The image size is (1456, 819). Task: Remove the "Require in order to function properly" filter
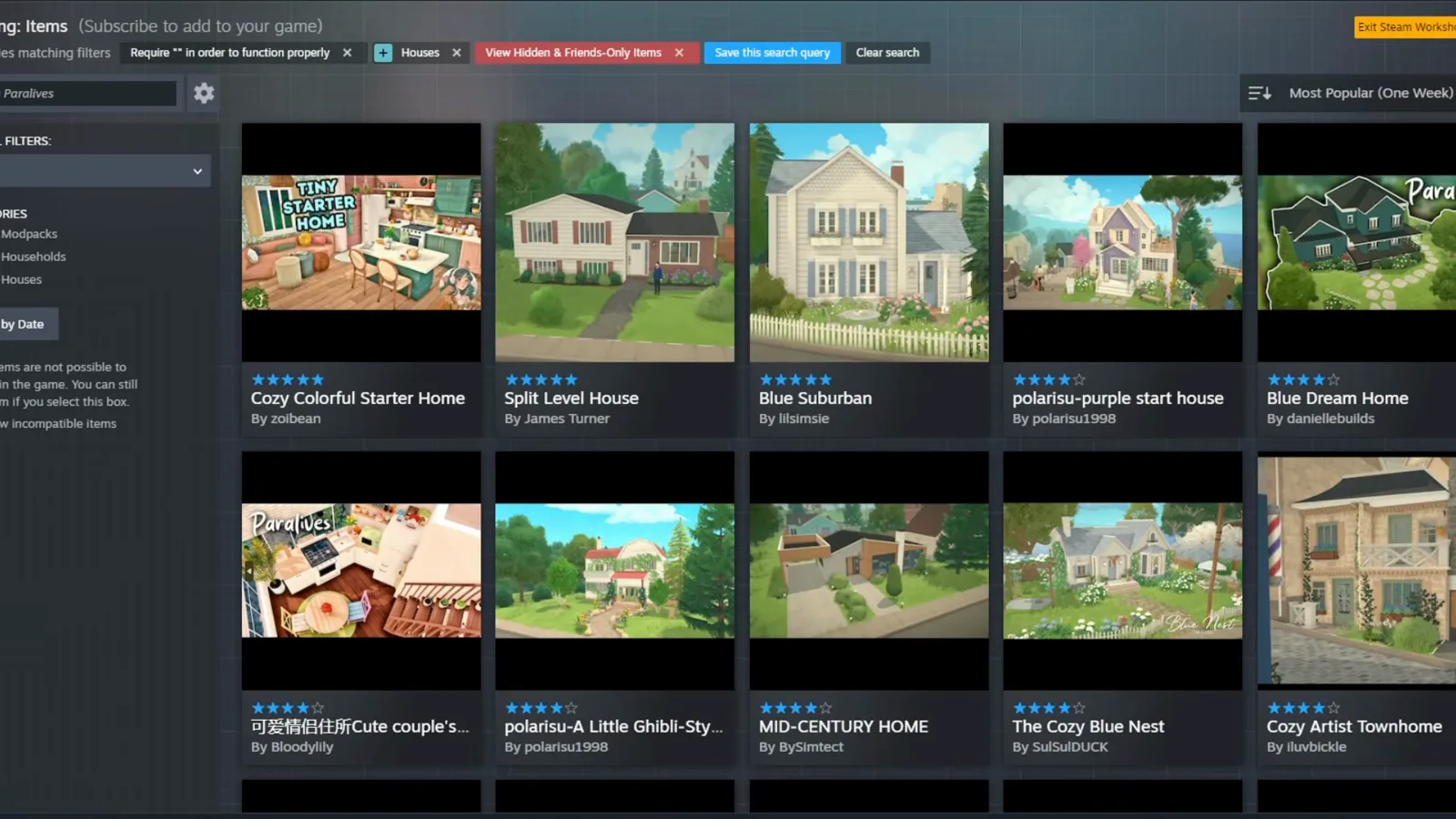click(x=347, y=53)
